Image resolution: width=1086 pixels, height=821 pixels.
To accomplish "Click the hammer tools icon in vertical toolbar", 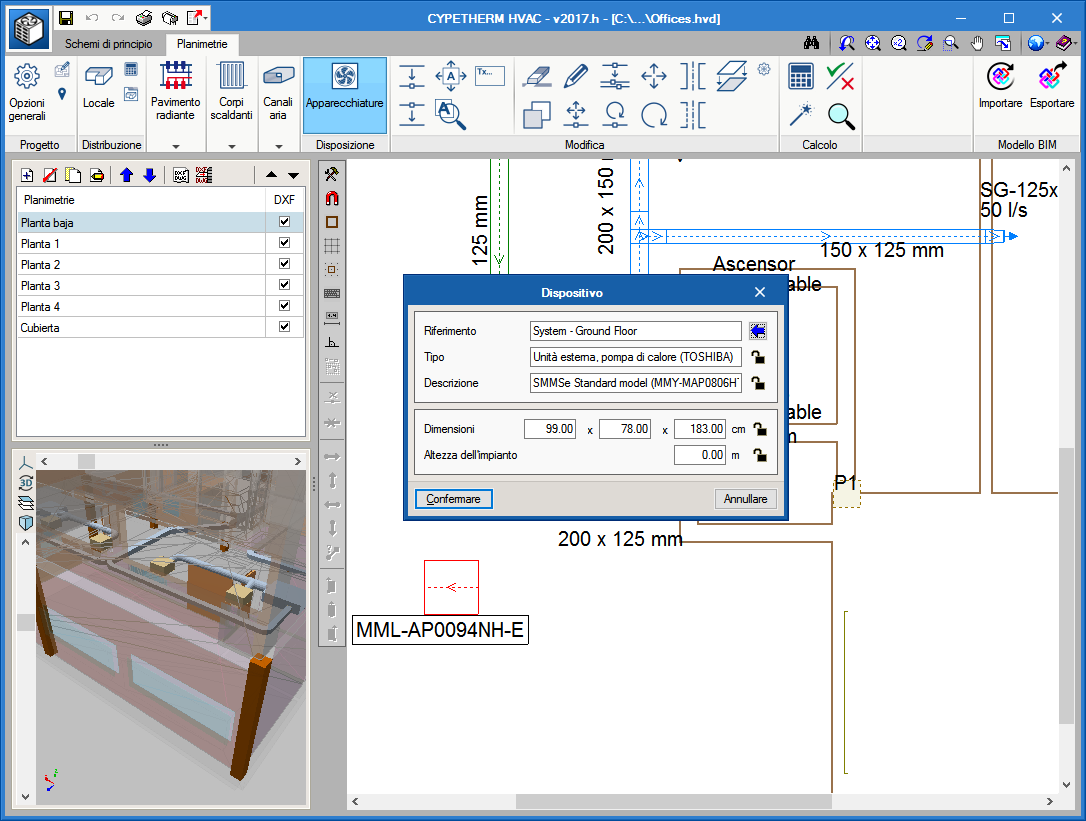I will click(x=332, y=174).
